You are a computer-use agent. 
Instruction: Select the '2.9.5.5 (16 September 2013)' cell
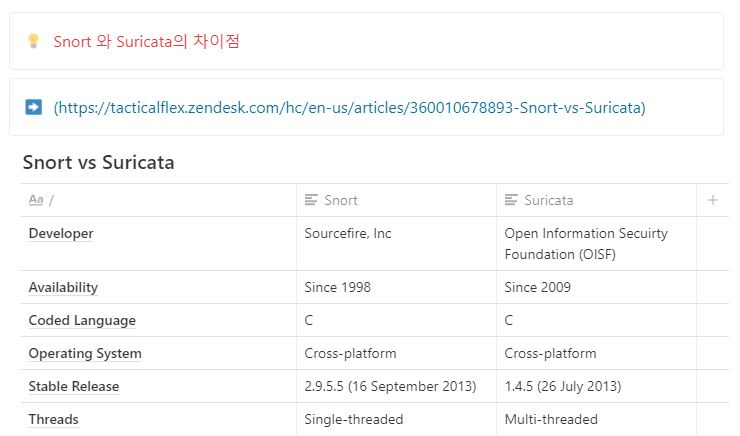396,386
